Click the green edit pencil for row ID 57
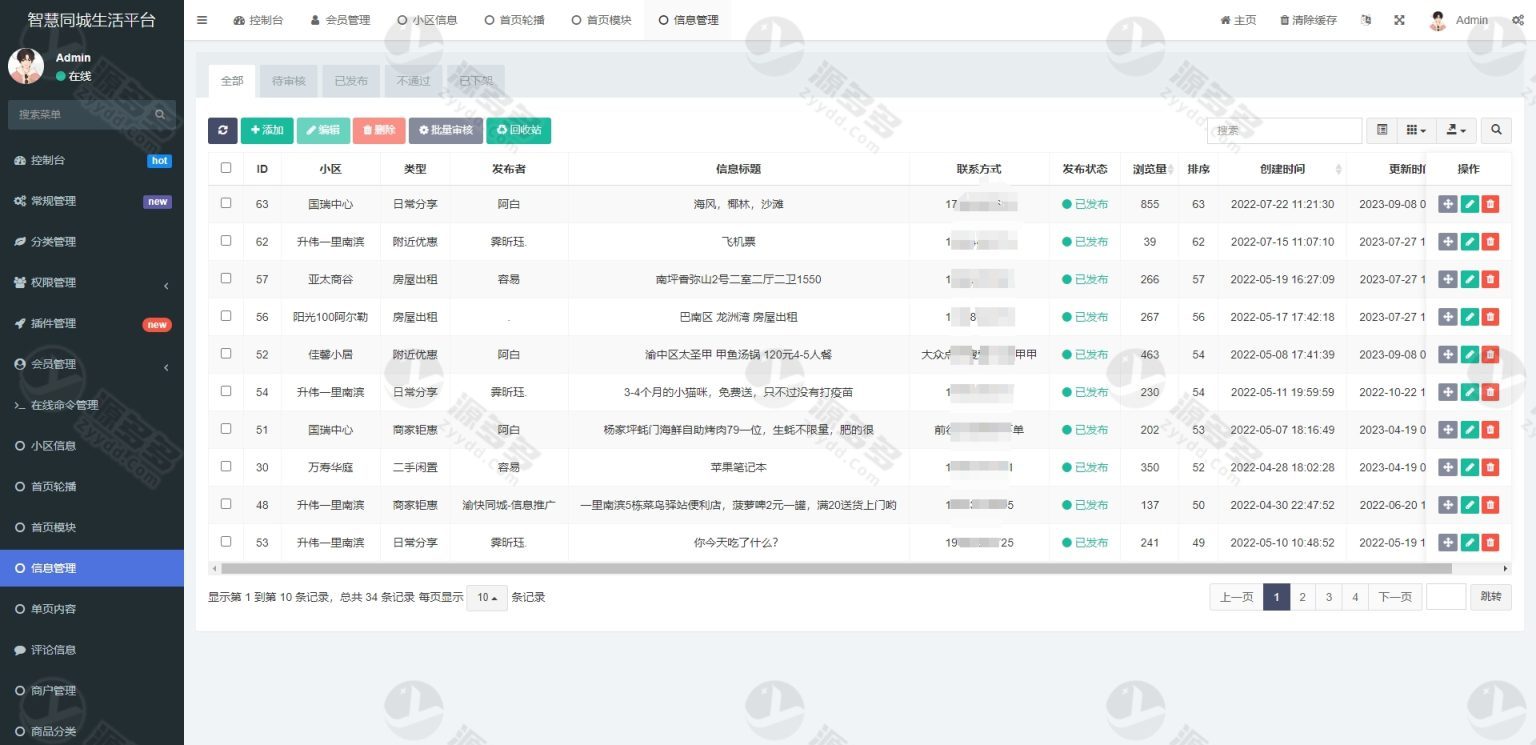 click(x=1469, y=279)
